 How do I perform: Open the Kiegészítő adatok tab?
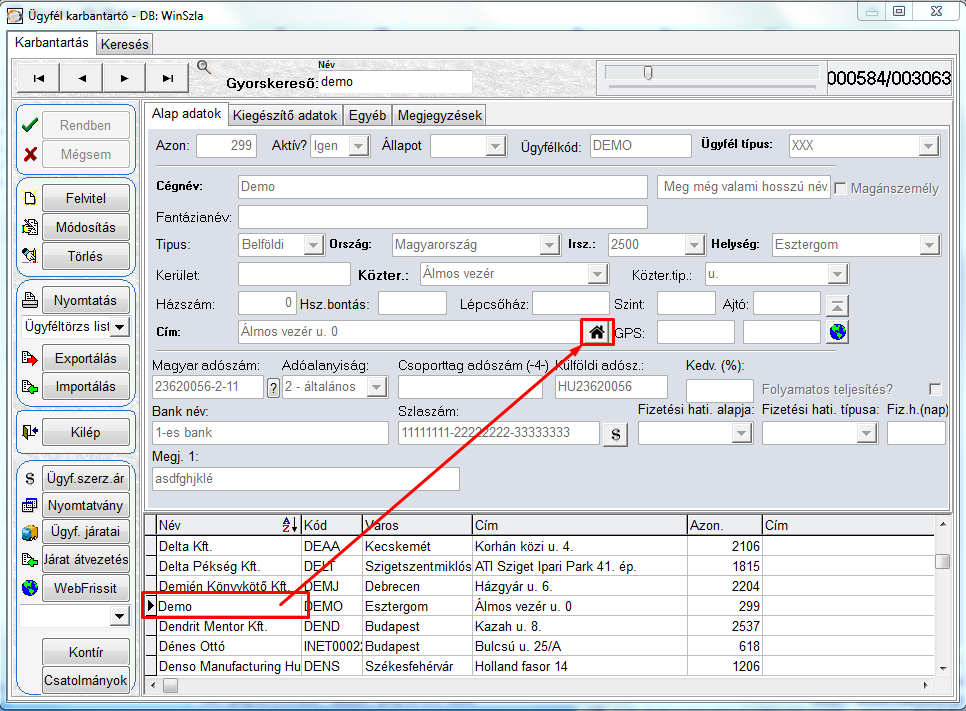point(285,115)
